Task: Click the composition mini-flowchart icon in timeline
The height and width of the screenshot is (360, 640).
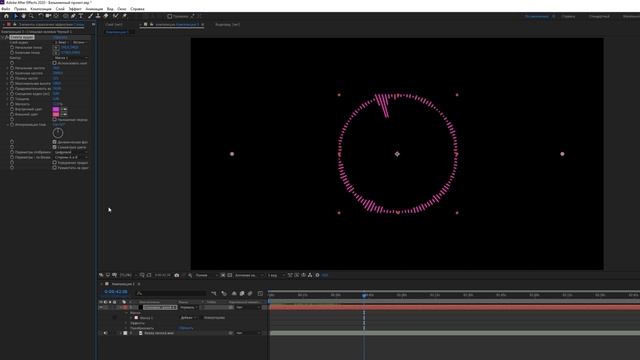Action: pyautogui.click(x=213, y=293)
